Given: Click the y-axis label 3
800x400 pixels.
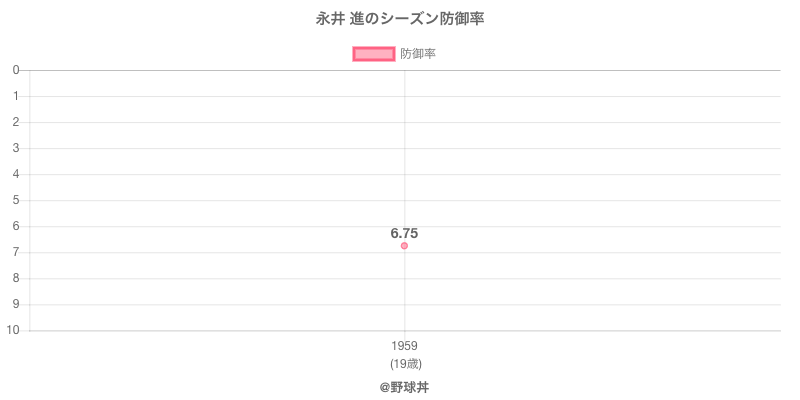Looking at the screenshot, I should pyautogui.click(x=17, y=148).
